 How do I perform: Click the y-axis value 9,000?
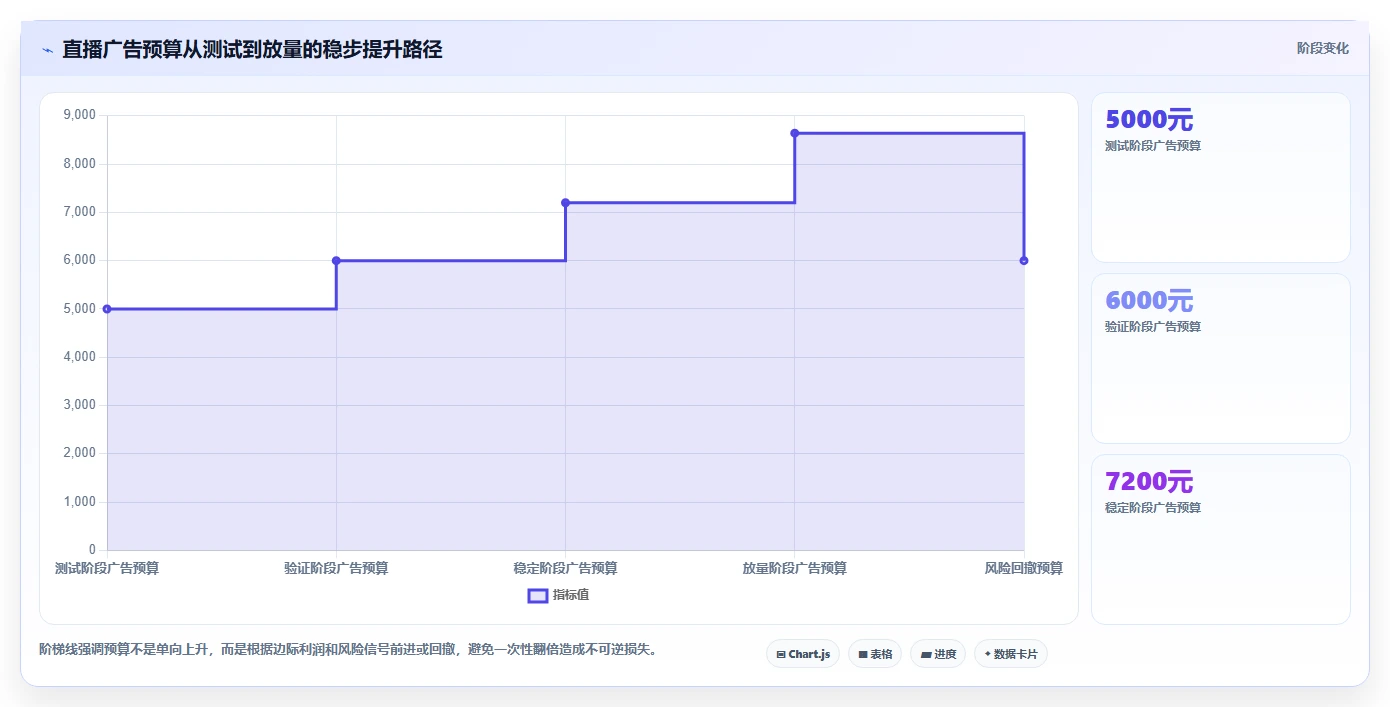click(79, 115)
